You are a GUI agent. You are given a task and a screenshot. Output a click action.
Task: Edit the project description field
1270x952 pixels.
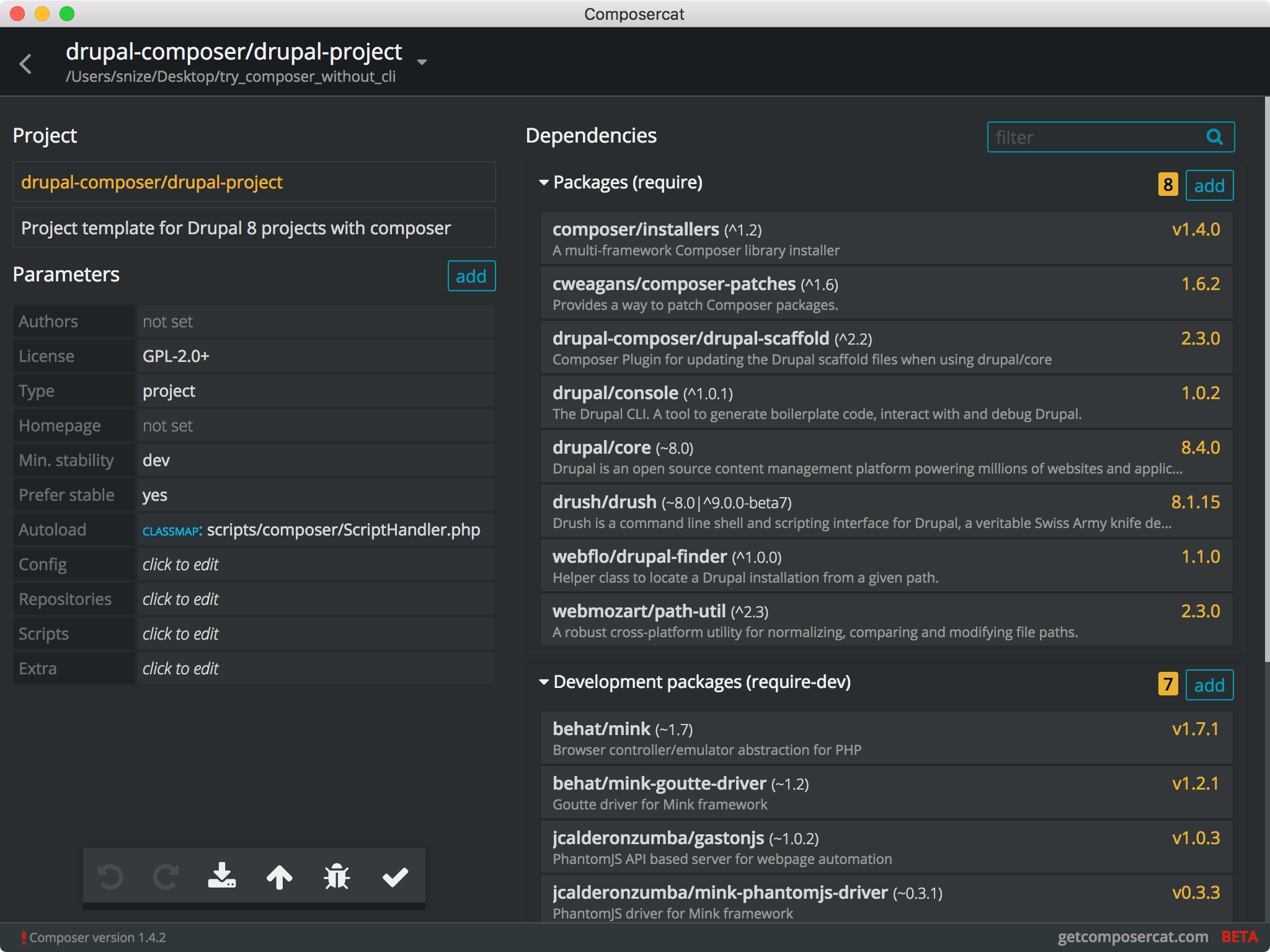click(x=254, y=228)
